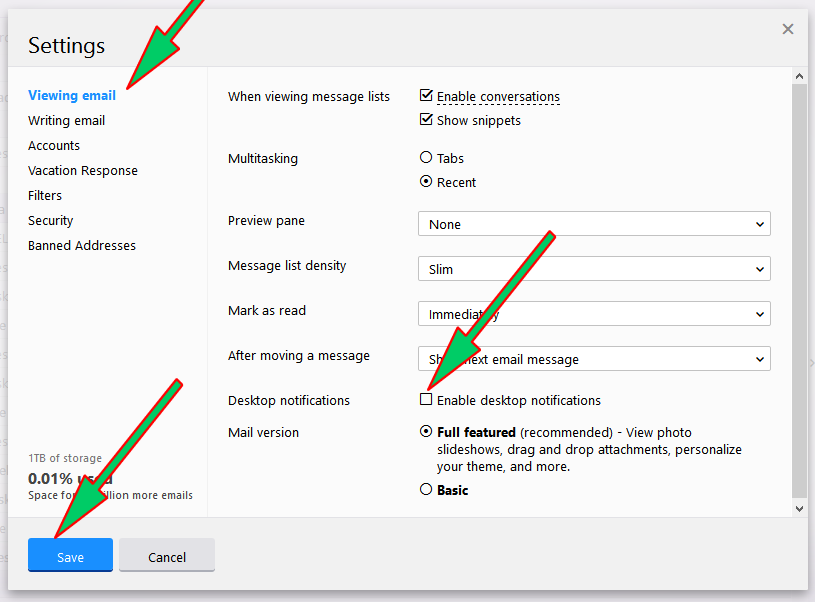Screen dimensions: 815x602
Task: Close the Settings dialog with X
Action: (788, 29)
